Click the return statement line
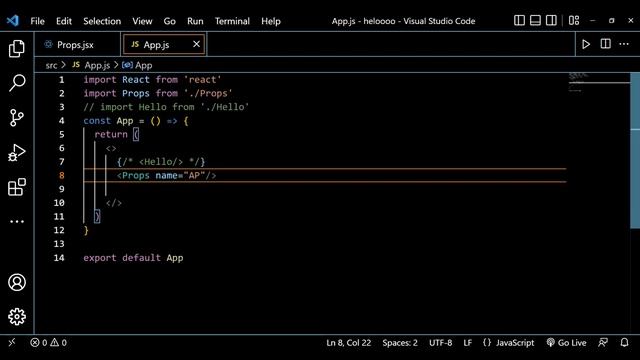 117,134
